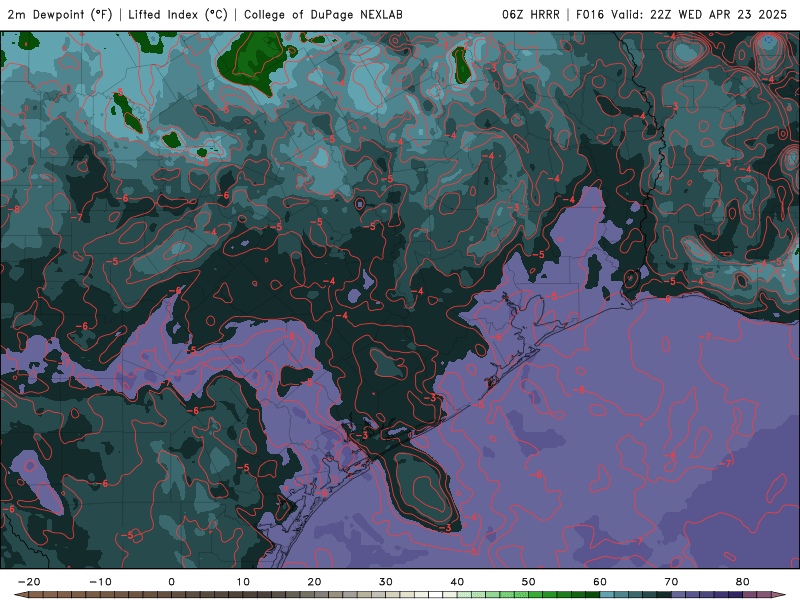Screen dimensions: 800x600
Task: Click the 80 colorbar tick label
Action: (743, 582)
